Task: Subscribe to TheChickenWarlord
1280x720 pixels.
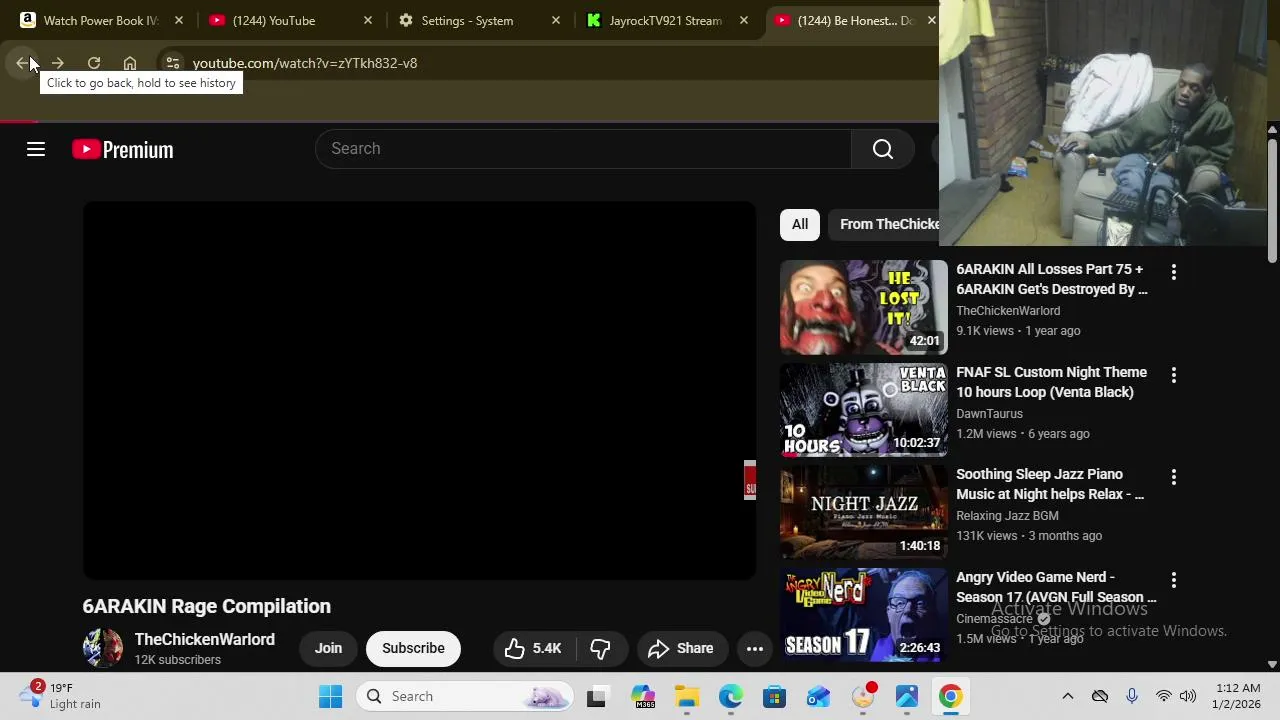Action: coord(413,648)
